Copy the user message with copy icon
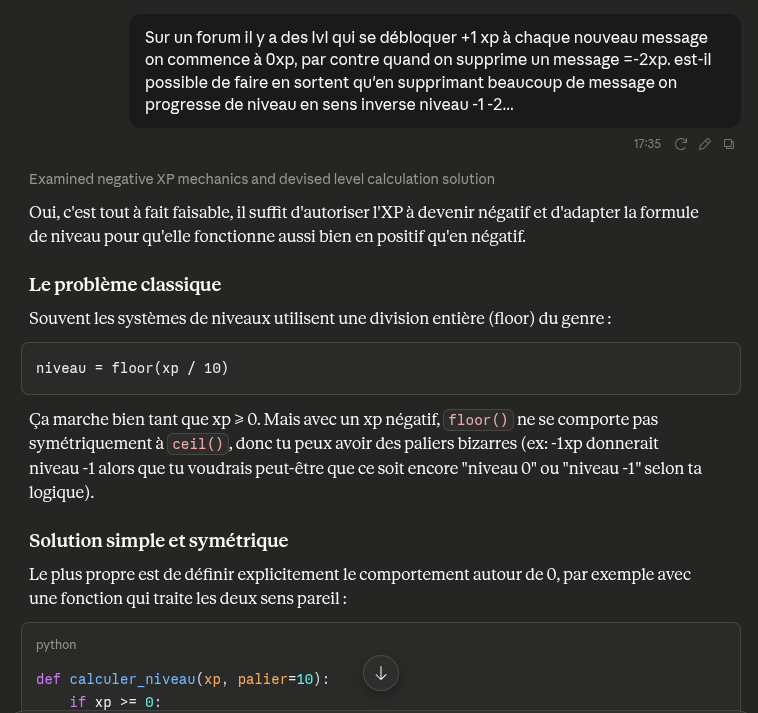 (729, 144)
